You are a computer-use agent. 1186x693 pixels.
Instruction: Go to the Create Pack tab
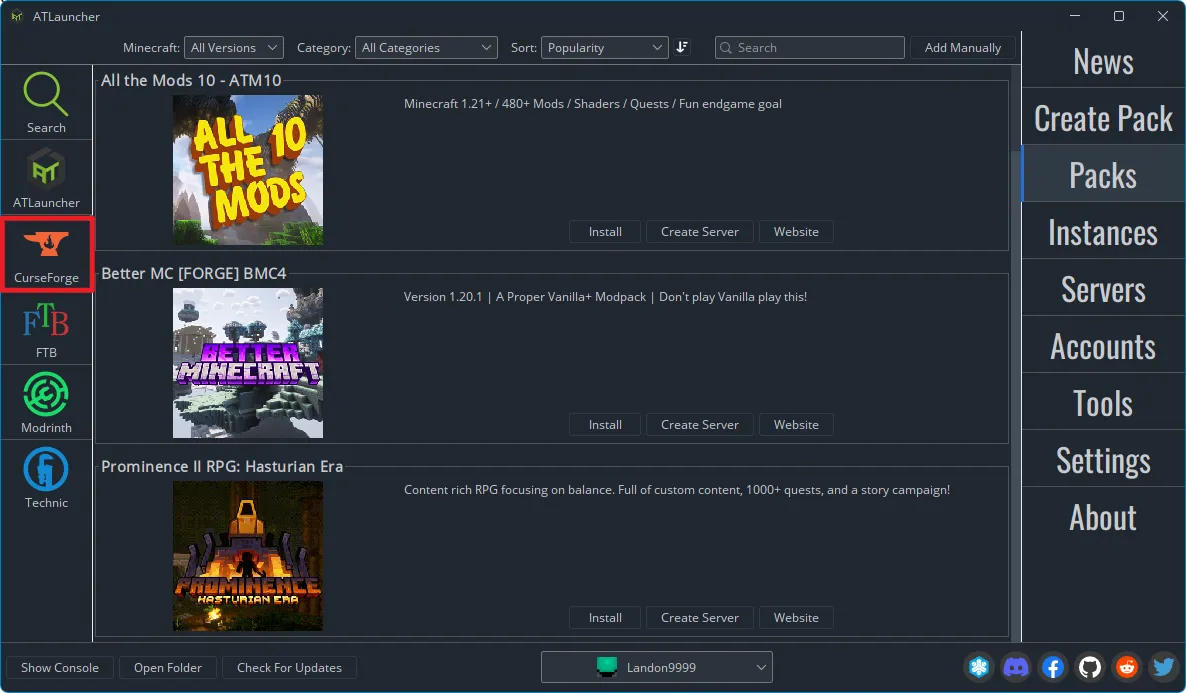point(1103,118)
